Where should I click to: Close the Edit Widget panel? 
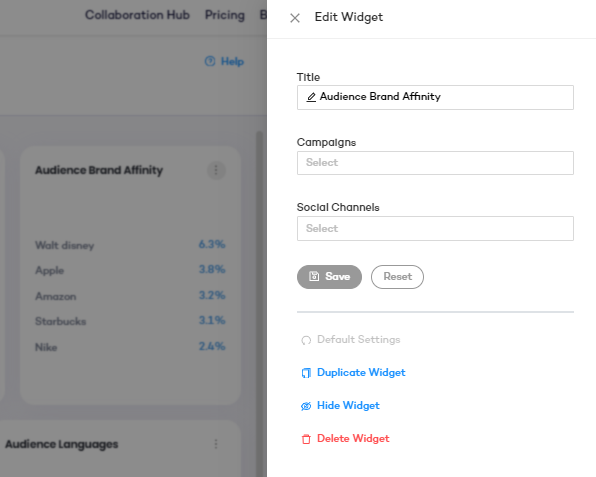[x=295, y=18]
